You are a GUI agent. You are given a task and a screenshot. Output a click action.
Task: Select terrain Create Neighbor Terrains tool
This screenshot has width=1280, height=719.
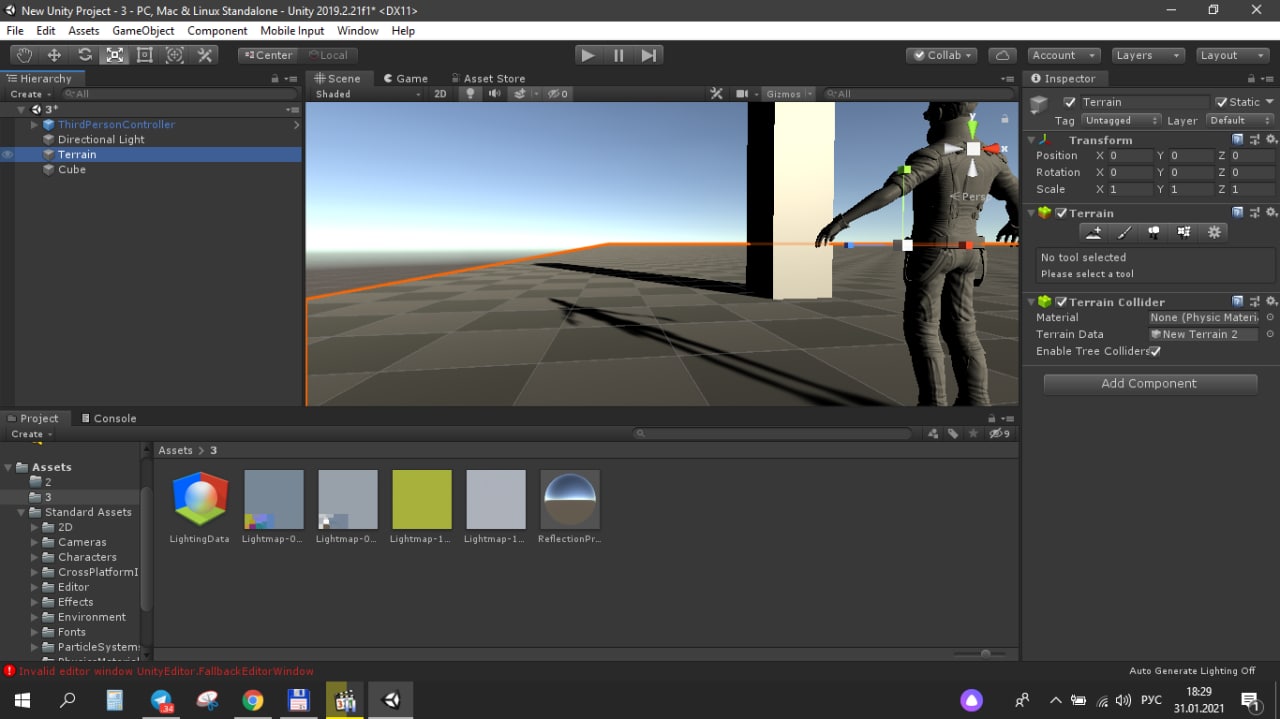tap(1094, 232)
